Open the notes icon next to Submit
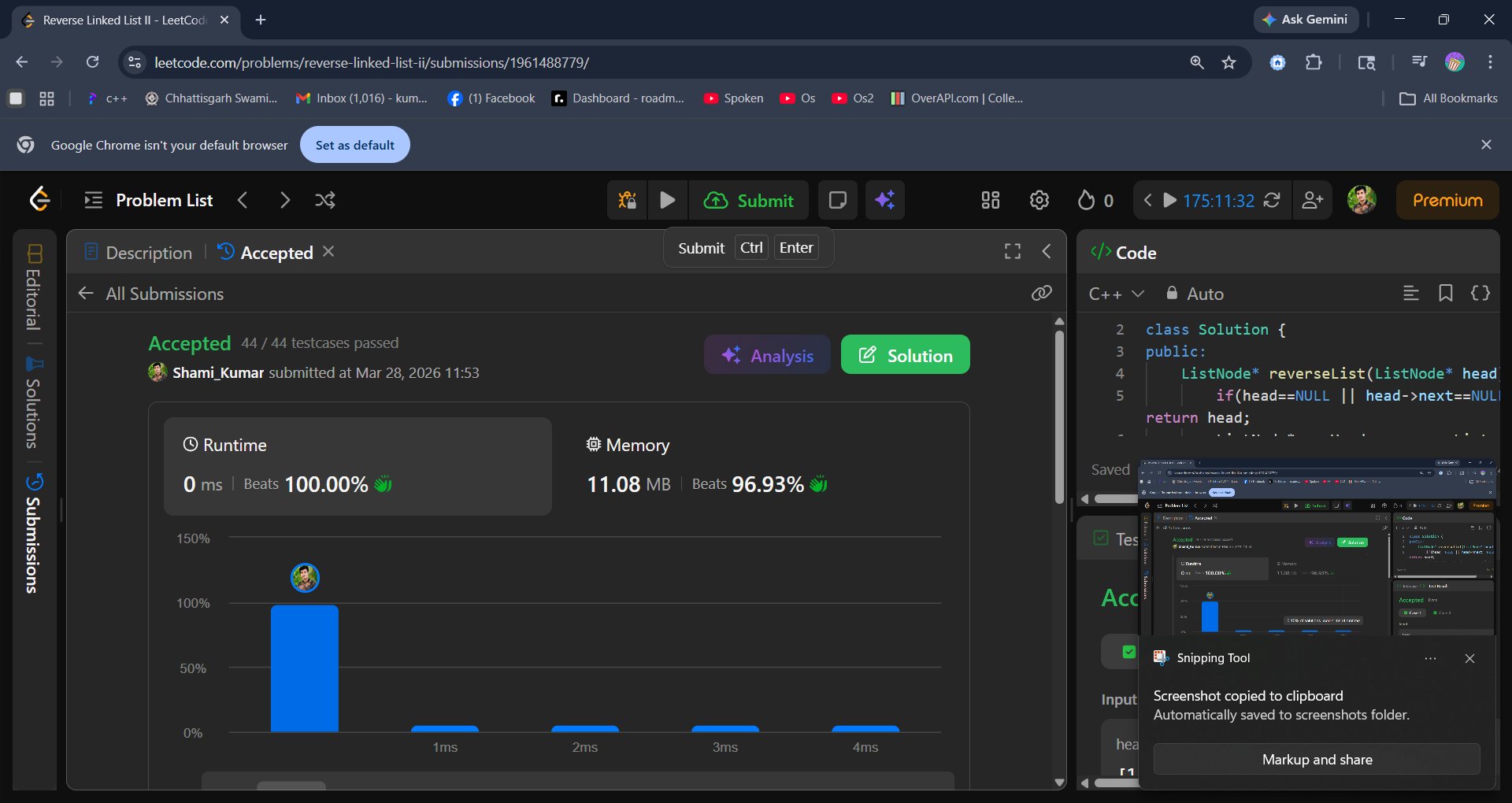 837,200
